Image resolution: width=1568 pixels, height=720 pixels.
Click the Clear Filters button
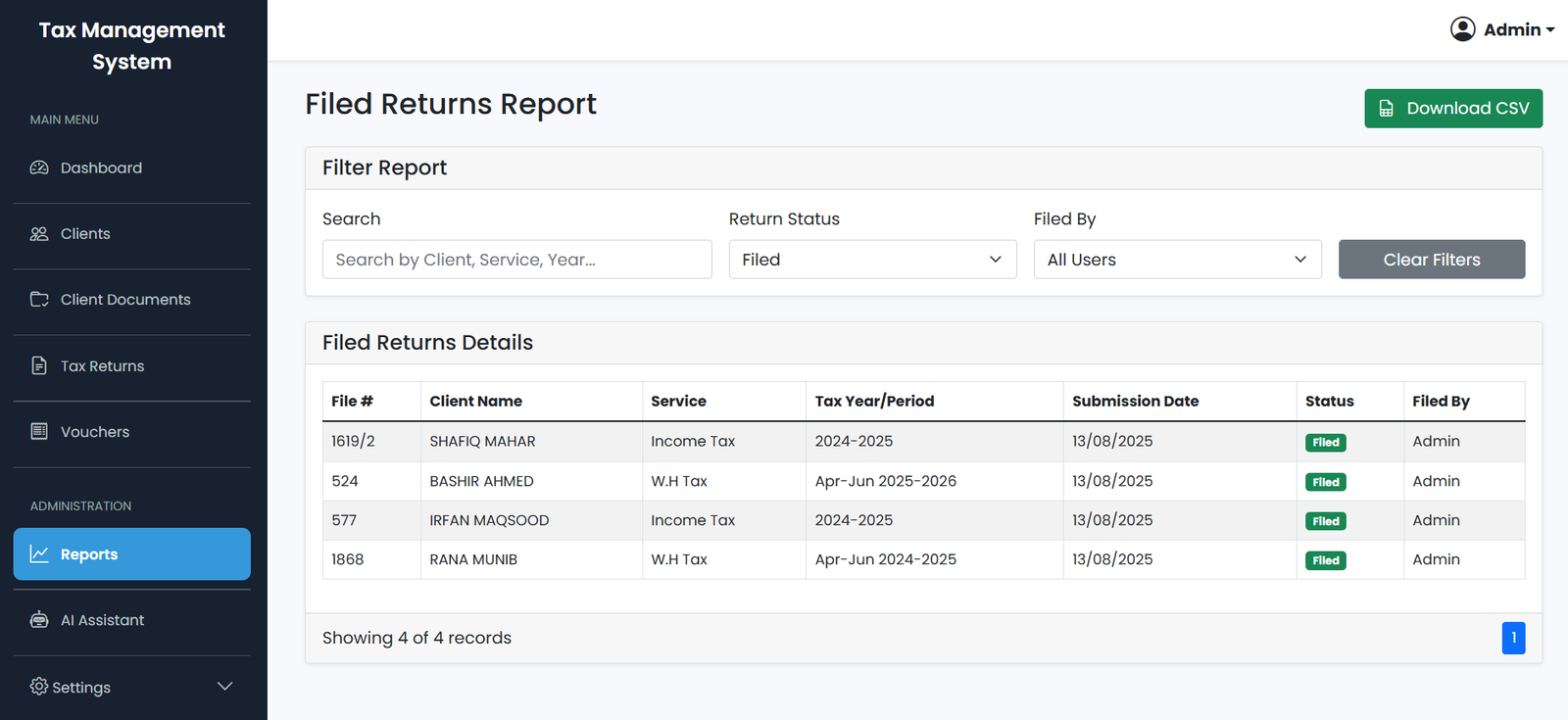coord(1432,260)
